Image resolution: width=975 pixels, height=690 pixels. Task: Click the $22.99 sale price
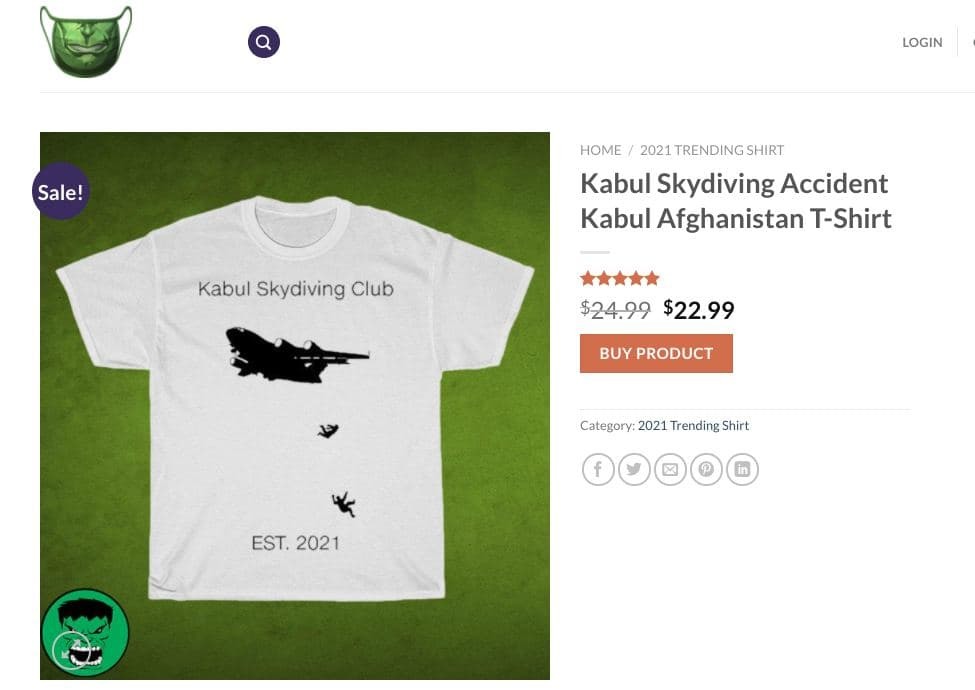pos(699,310)
